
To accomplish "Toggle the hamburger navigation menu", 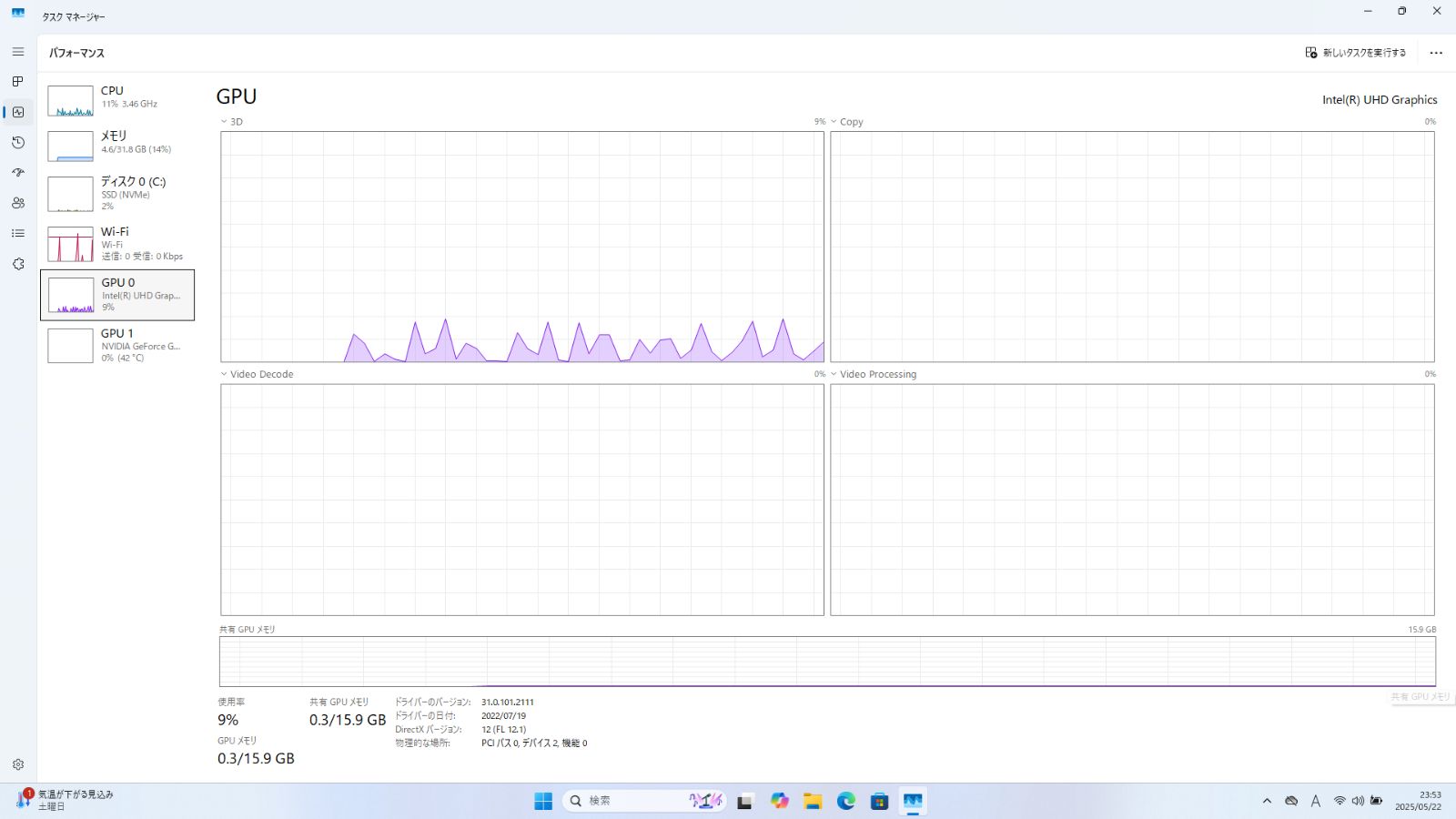I will click(x=17, y=52).
